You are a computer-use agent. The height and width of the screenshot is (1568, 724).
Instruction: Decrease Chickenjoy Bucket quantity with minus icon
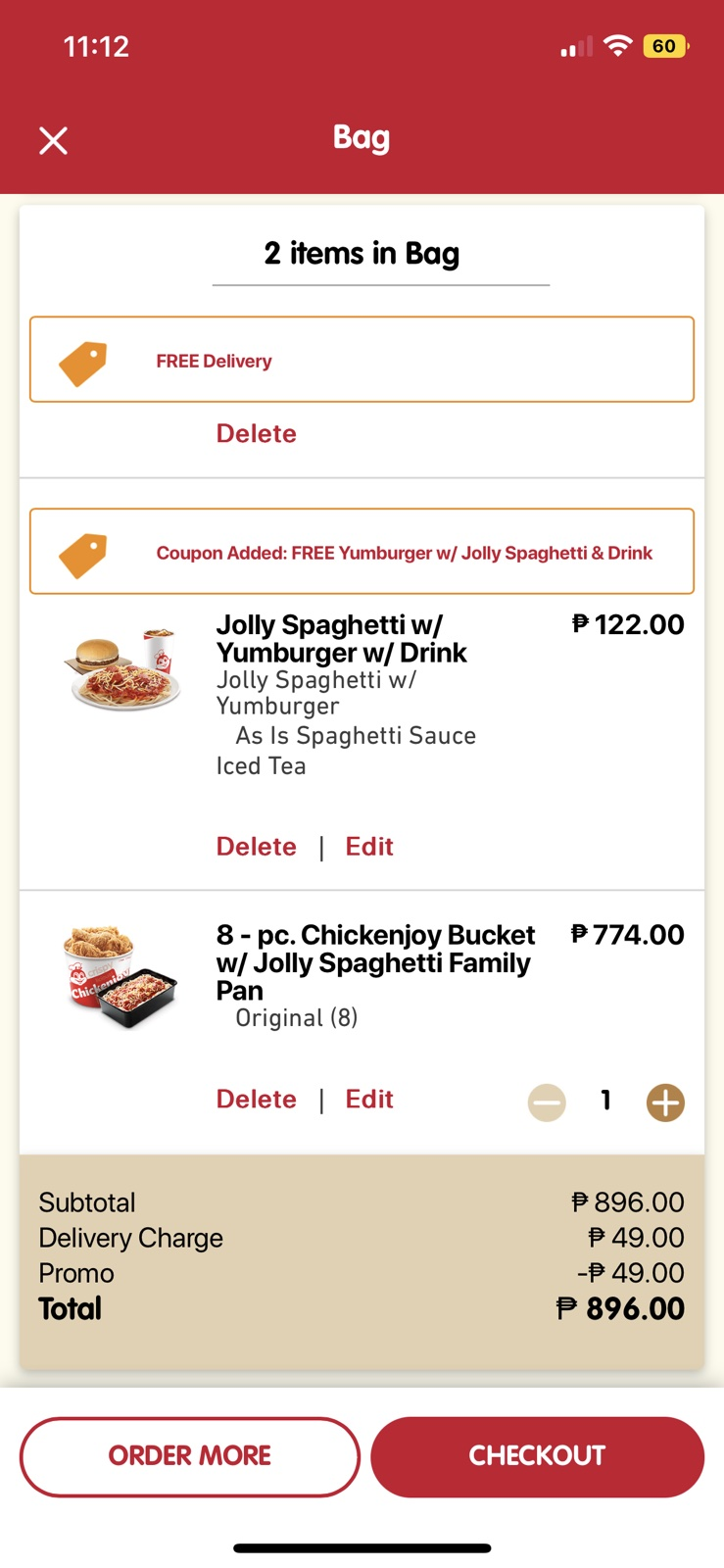coord(547,1102)
